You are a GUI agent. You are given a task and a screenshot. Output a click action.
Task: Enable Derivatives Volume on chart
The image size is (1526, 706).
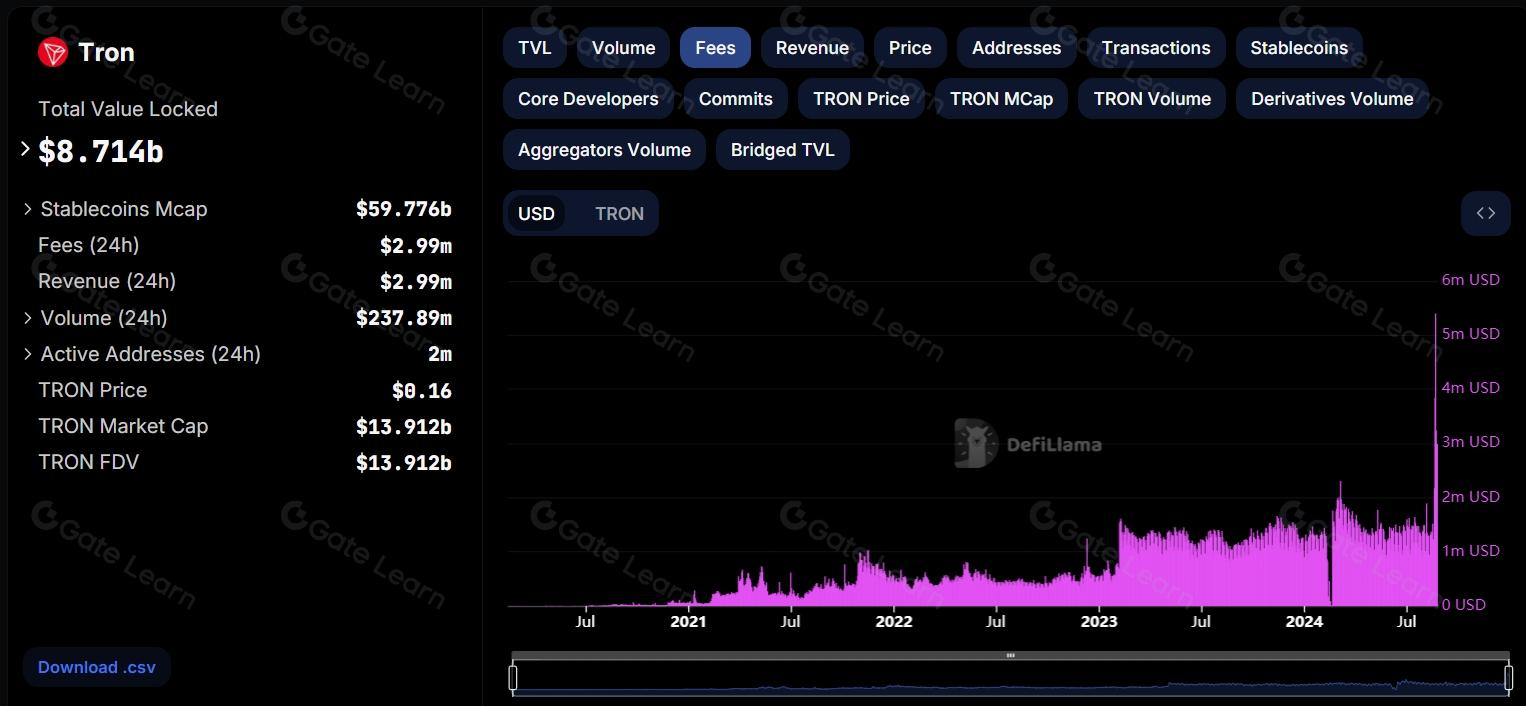tap(1332, 99)
